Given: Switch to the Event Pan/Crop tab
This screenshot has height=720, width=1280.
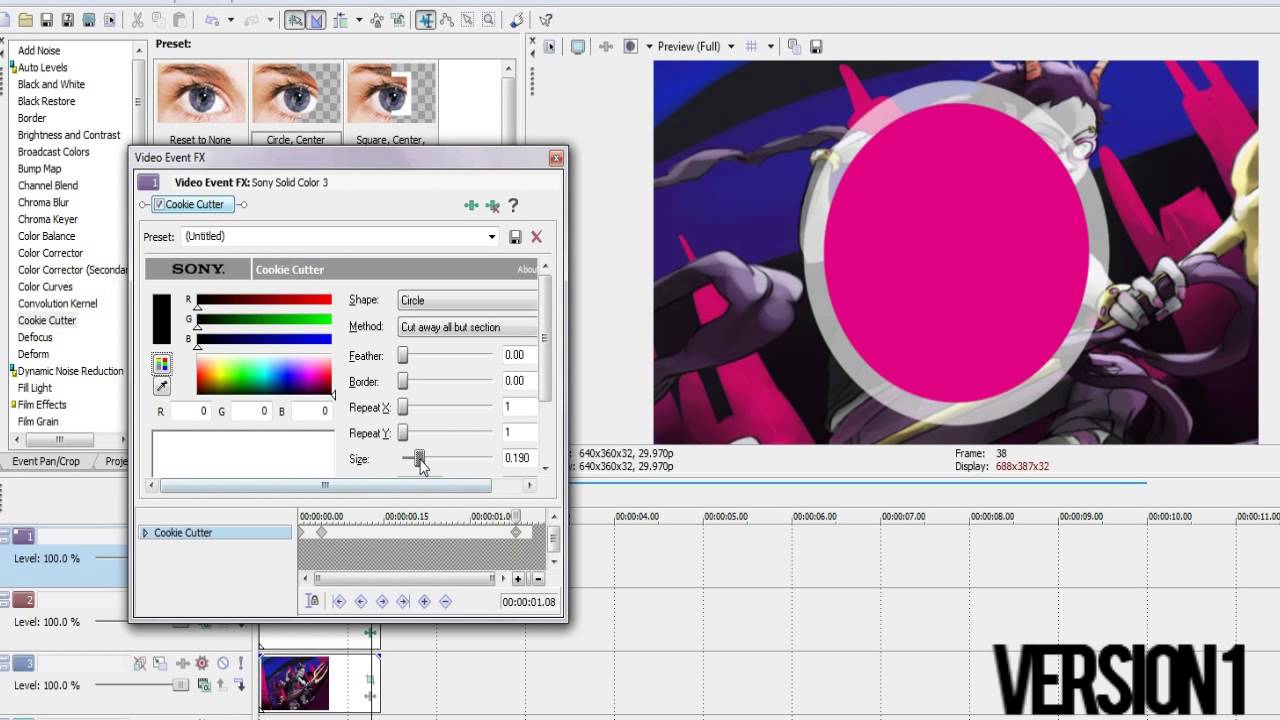Looking at the screenshot, I should coord(46,461).
